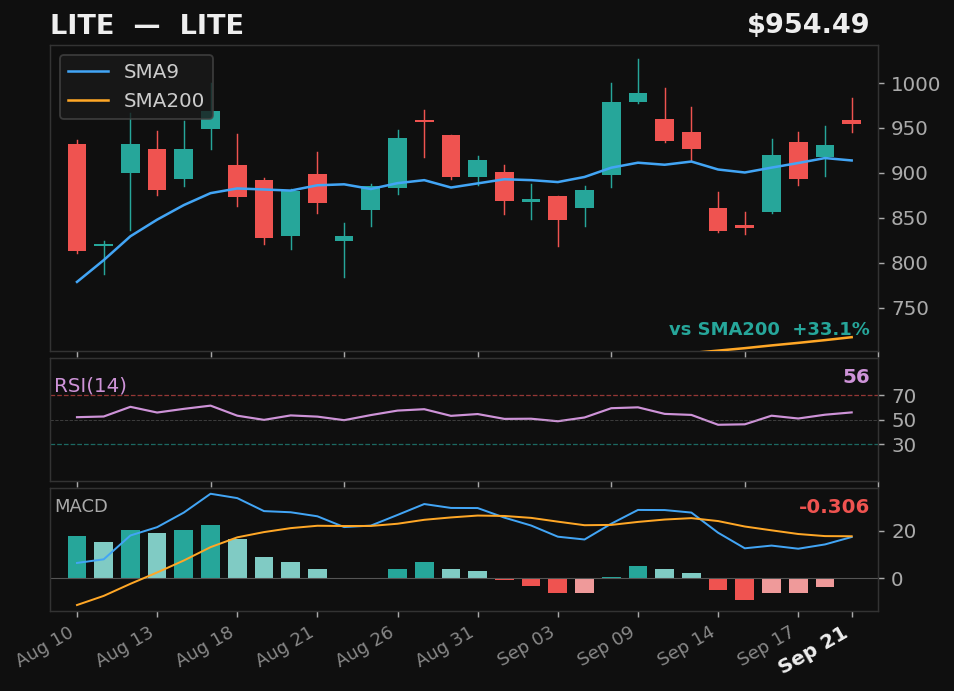Click the tallest MACD histogram bar
This screenshot has height=691, width=954.
tap(211, 551)
